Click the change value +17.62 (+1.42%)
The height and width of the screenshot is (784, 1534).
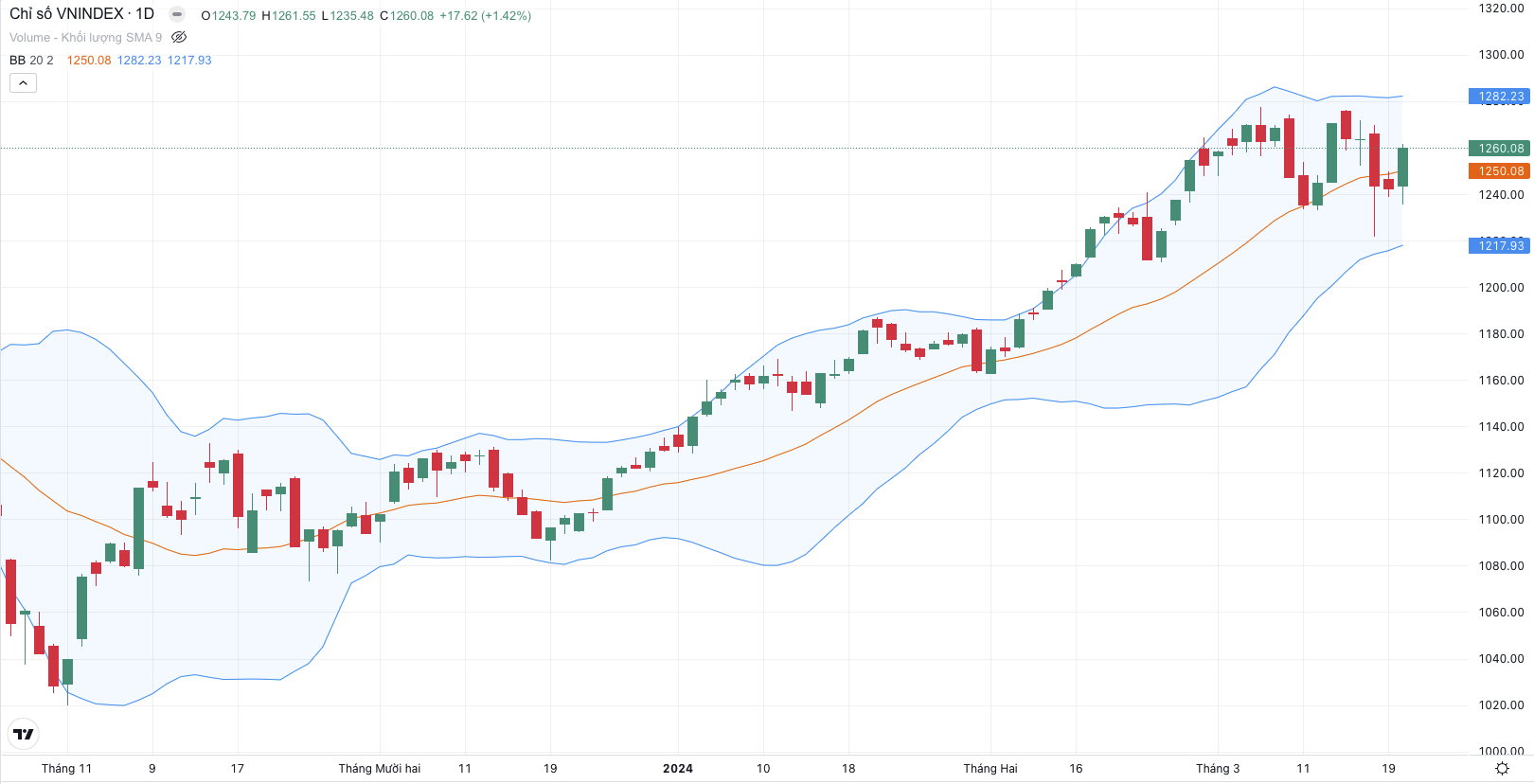485,16
